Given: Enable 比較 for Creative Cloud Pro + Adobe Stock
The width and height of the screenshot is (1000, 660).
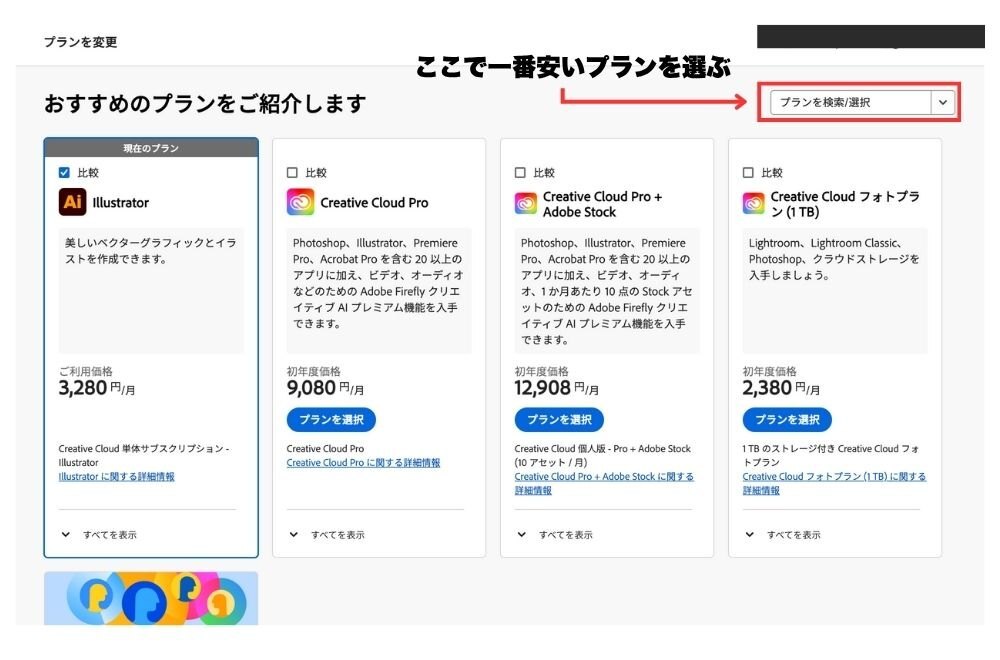Looking at the screenshot, I should [x=520, y=172].
